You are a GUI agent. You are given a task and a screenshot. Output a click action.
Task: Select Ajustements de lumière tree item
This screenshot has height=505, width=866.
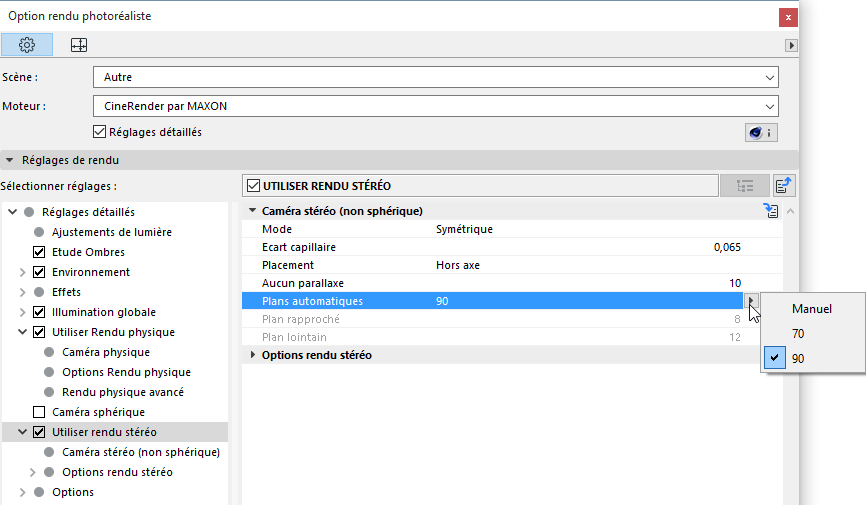[x=111, y=232]
